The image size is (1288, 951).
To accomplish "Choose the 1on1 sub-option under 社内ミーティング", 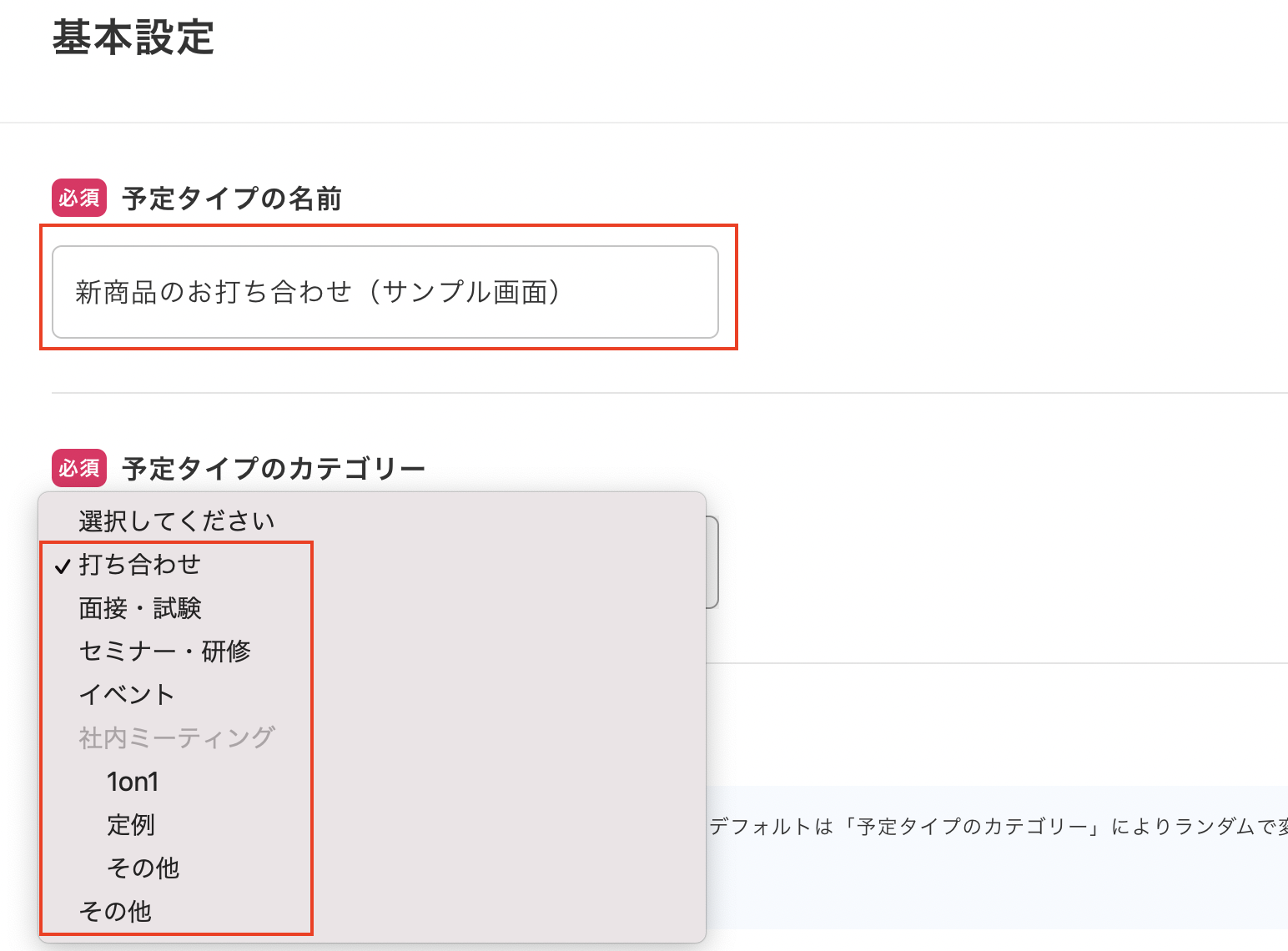I will pos(132,782).
